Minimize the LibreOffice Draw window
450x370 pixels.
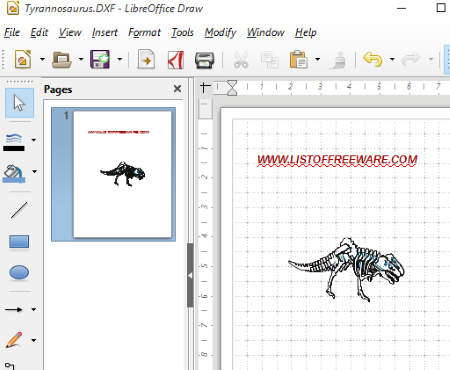pos(402,8)
